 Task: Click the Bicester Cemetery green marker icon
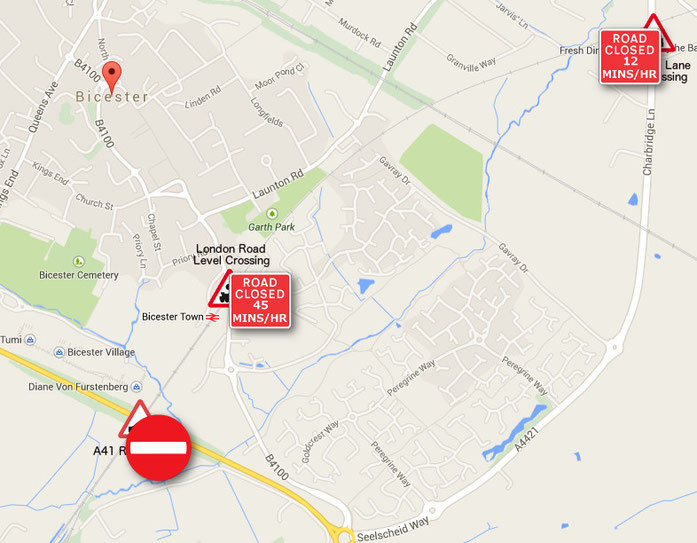(79, 261)
